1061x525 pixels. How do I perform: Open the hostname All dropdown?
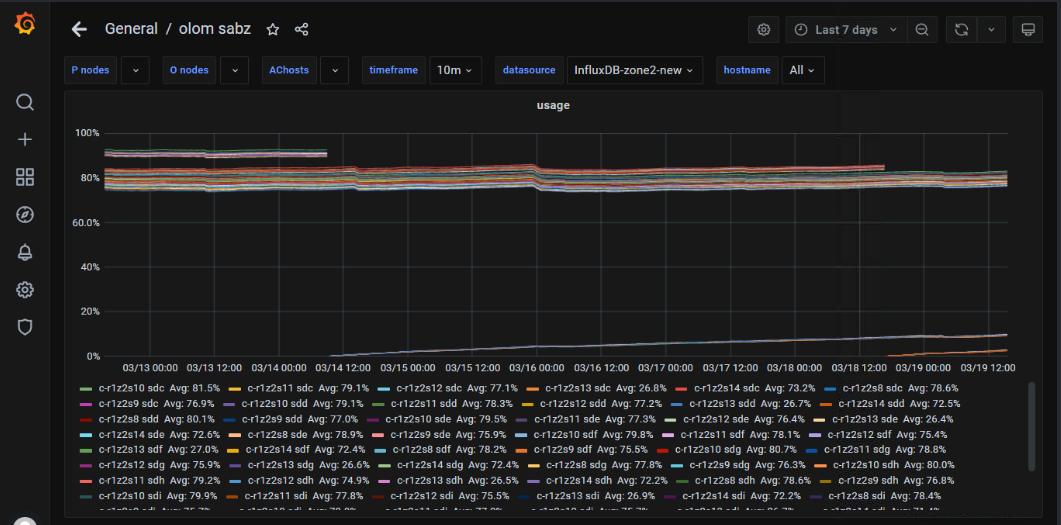(802, 70)
